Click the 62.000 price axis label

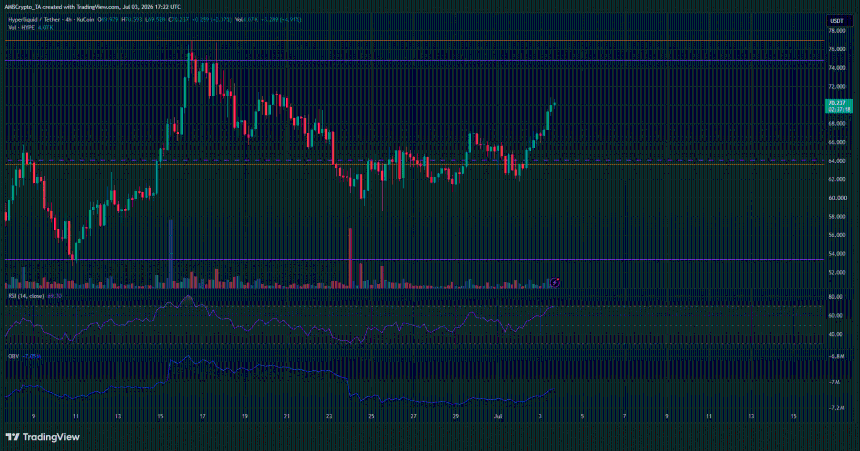[x=837, y=179]
